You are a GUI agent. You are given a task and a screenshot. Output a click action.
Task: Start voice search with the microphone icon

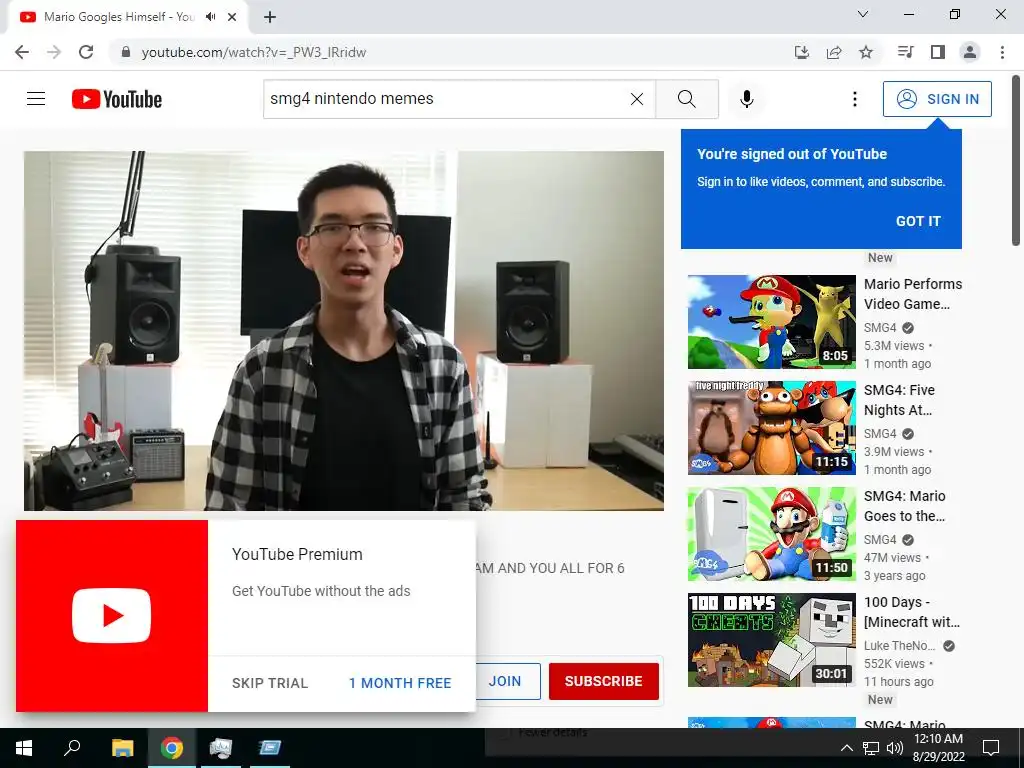746,99
